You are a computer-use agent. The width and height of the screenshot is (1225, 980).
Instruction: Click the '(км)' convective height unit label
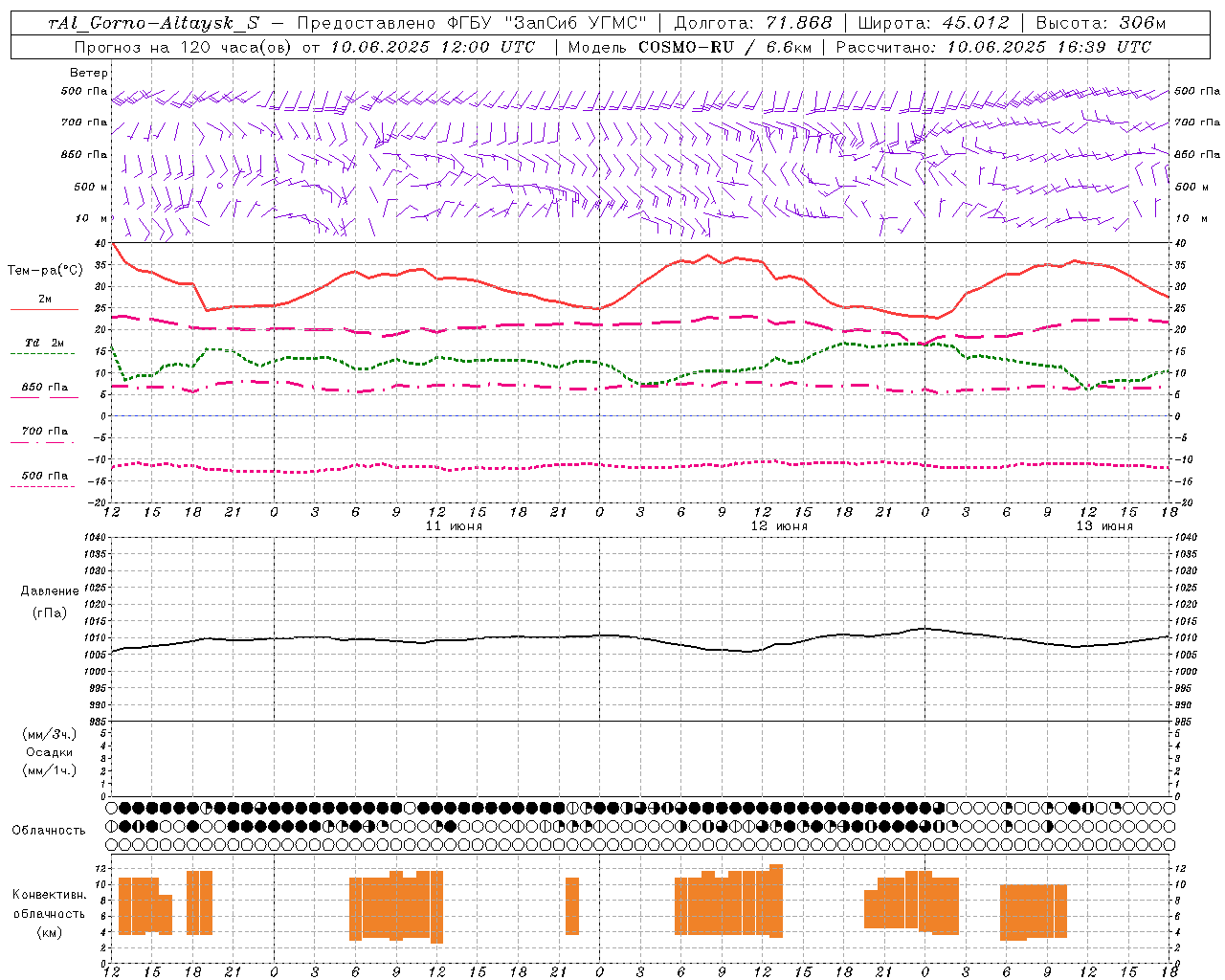coord(50,932)
